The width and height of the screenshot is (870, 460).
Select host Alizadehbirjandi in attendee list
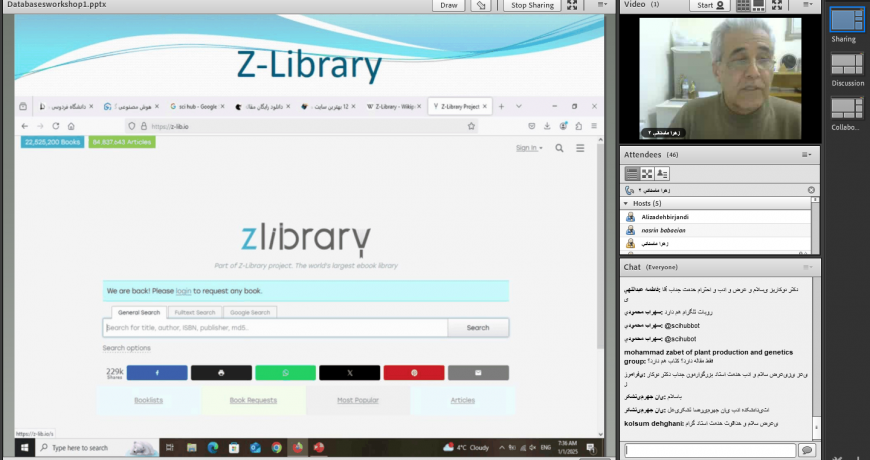click(x=716, y=217)
